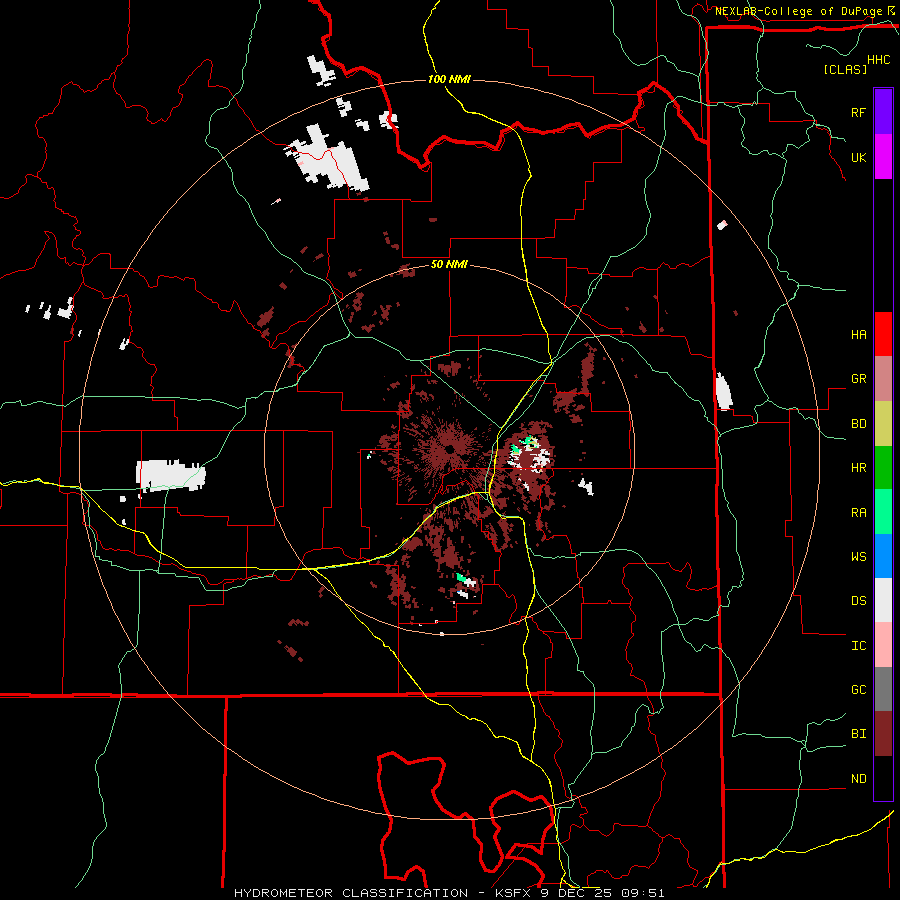The width and height of the screenshot is (900, 900).
Task: Click the RA light-green legend swatch
Action: [883, 512]
